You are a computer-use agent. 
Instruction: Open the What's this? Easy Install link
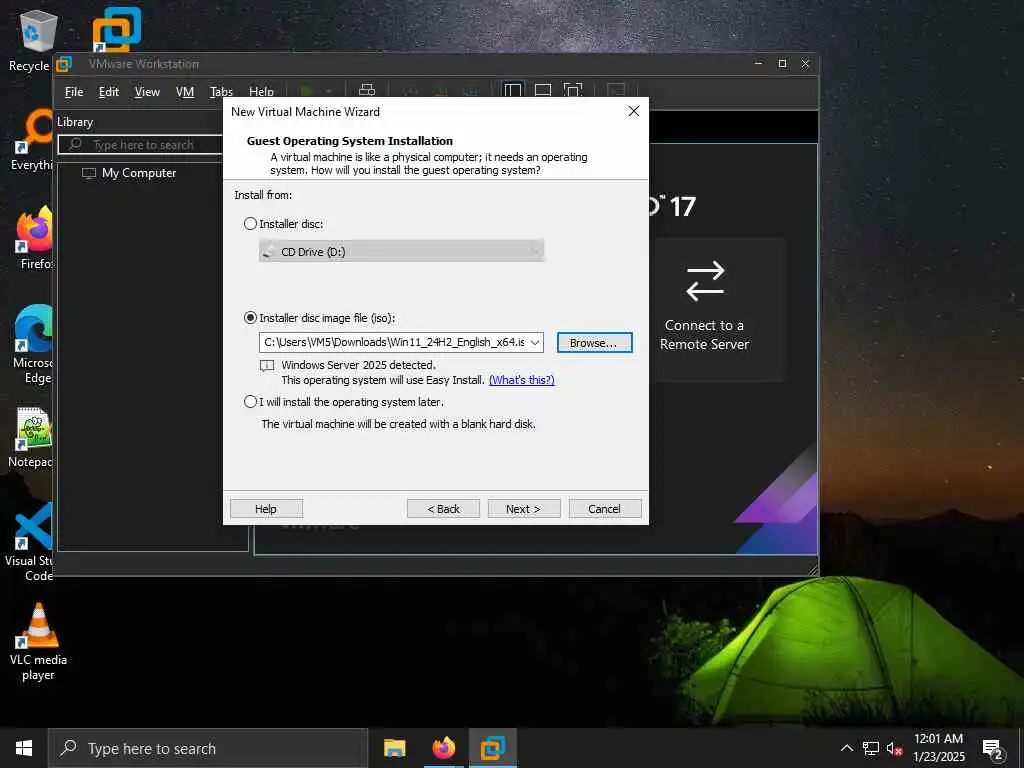pos(522,380)
